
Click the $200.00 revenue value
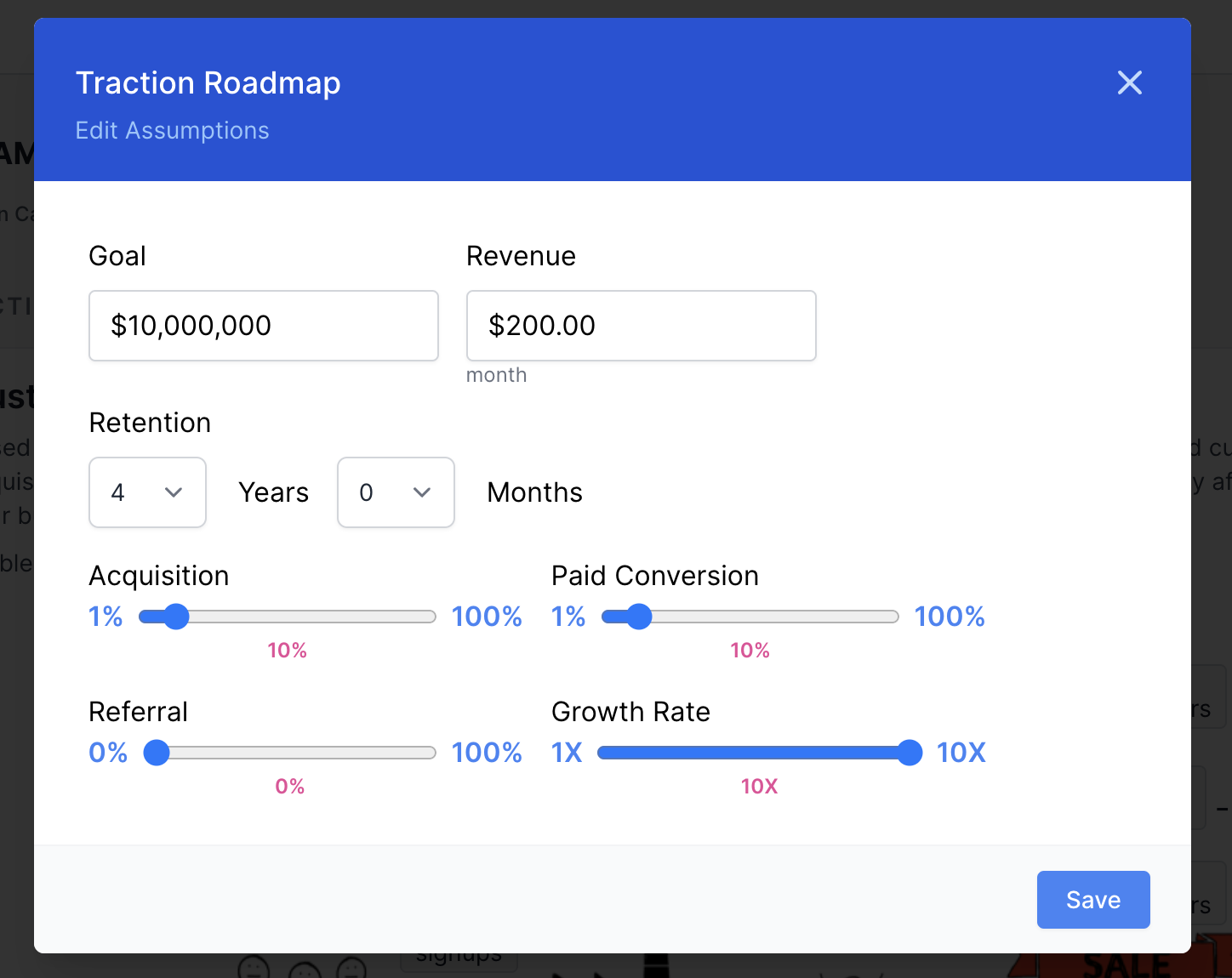tap(541, 326)
